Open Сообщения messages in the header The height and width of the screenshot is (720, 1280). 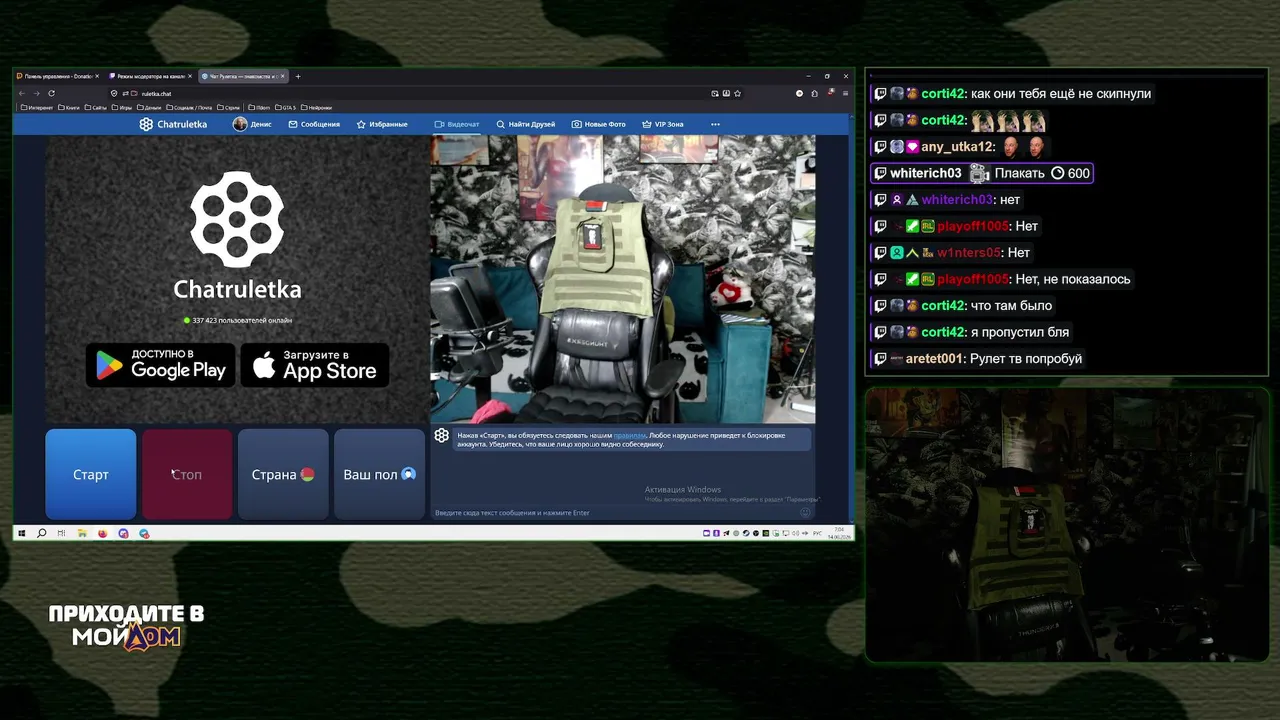pyautogui.click(x=314, y=124)
